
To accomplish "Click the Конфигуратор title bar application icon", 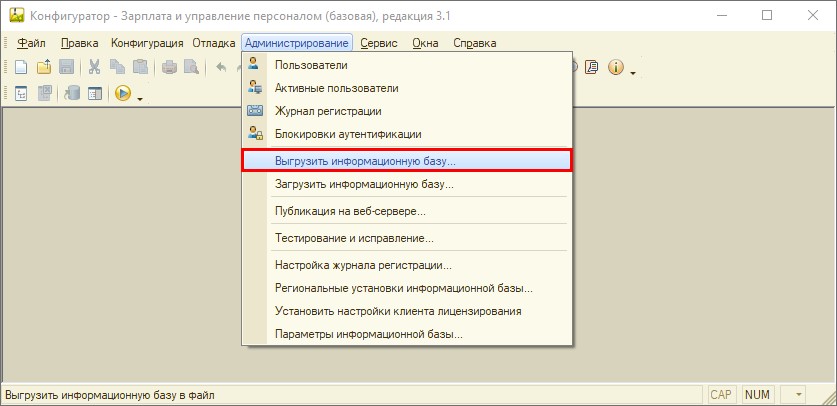I will pos(17,15).
